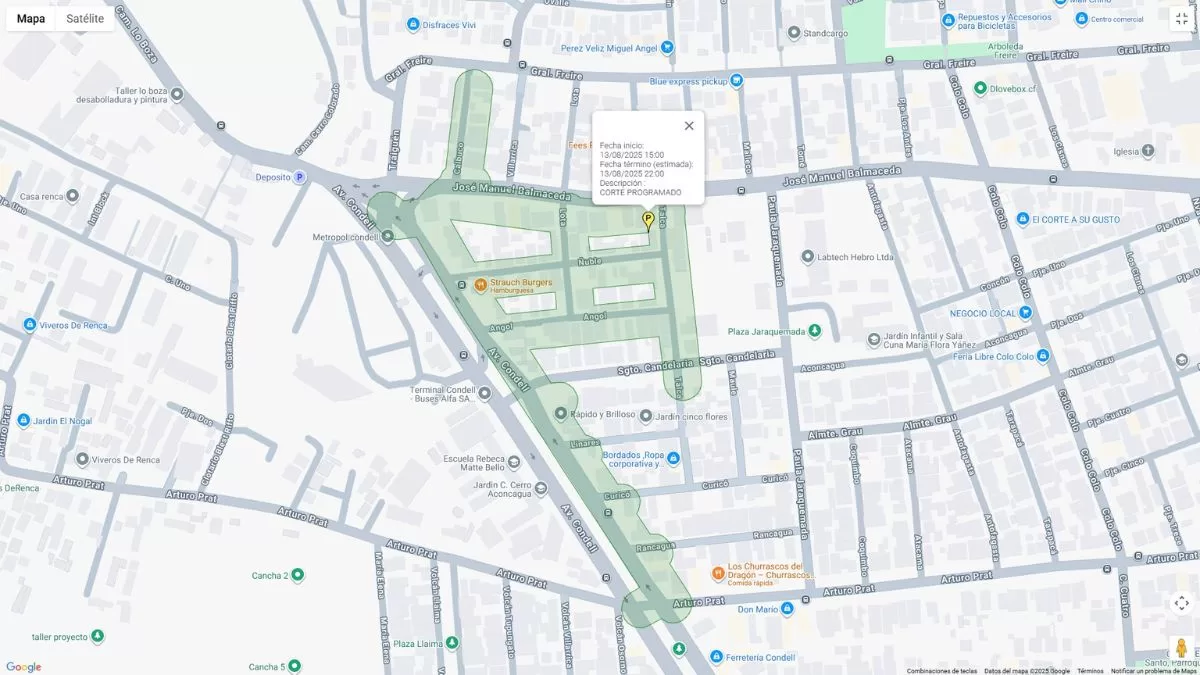Select Terminal Condell Buses Alfa marker
Image resolution: width=1200 pixels, height=675 pixels.
[x=485, y=394]
